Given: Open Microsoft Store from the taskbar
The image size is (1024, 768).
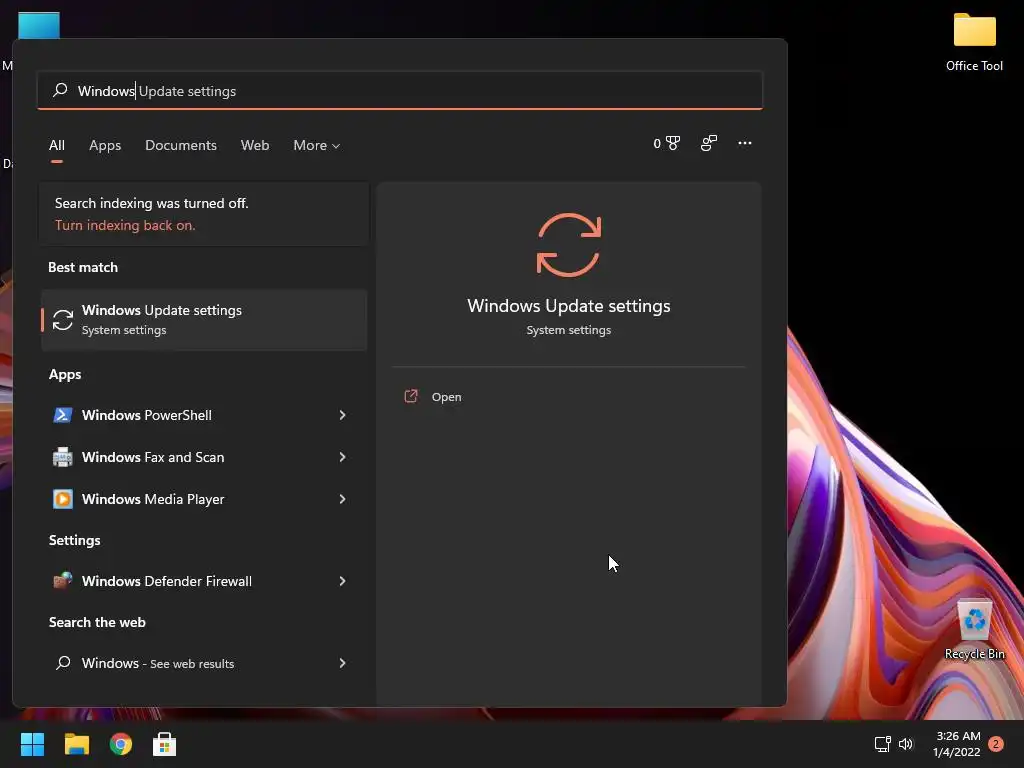Looking at the screenshot, I should coord(165,744).
